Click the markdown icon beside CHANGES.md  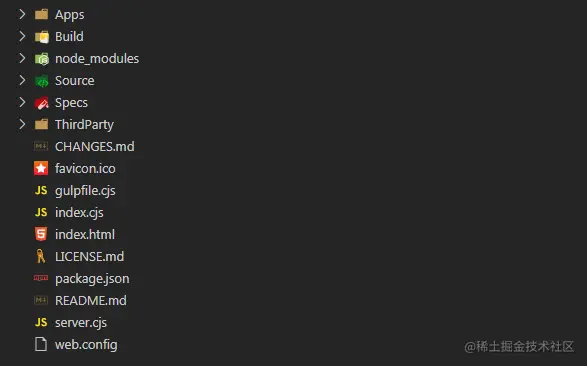[x=41, y=146]
